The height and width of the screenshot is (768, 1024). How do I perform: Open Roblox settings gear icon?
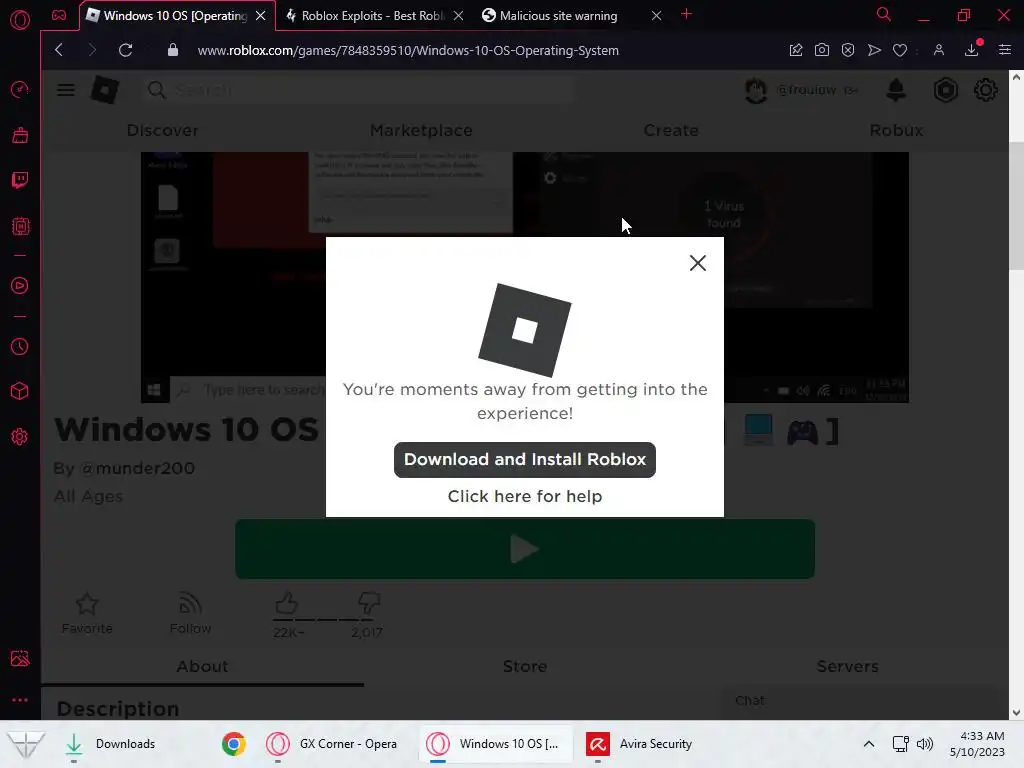[985, 90]
